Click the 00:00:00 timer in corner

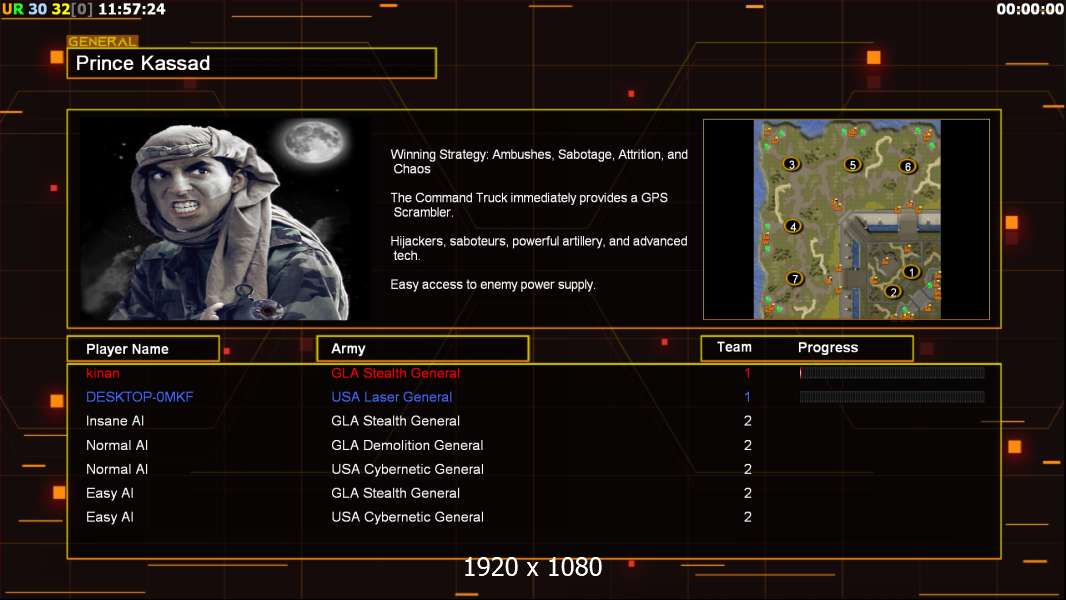[1030, 9]
